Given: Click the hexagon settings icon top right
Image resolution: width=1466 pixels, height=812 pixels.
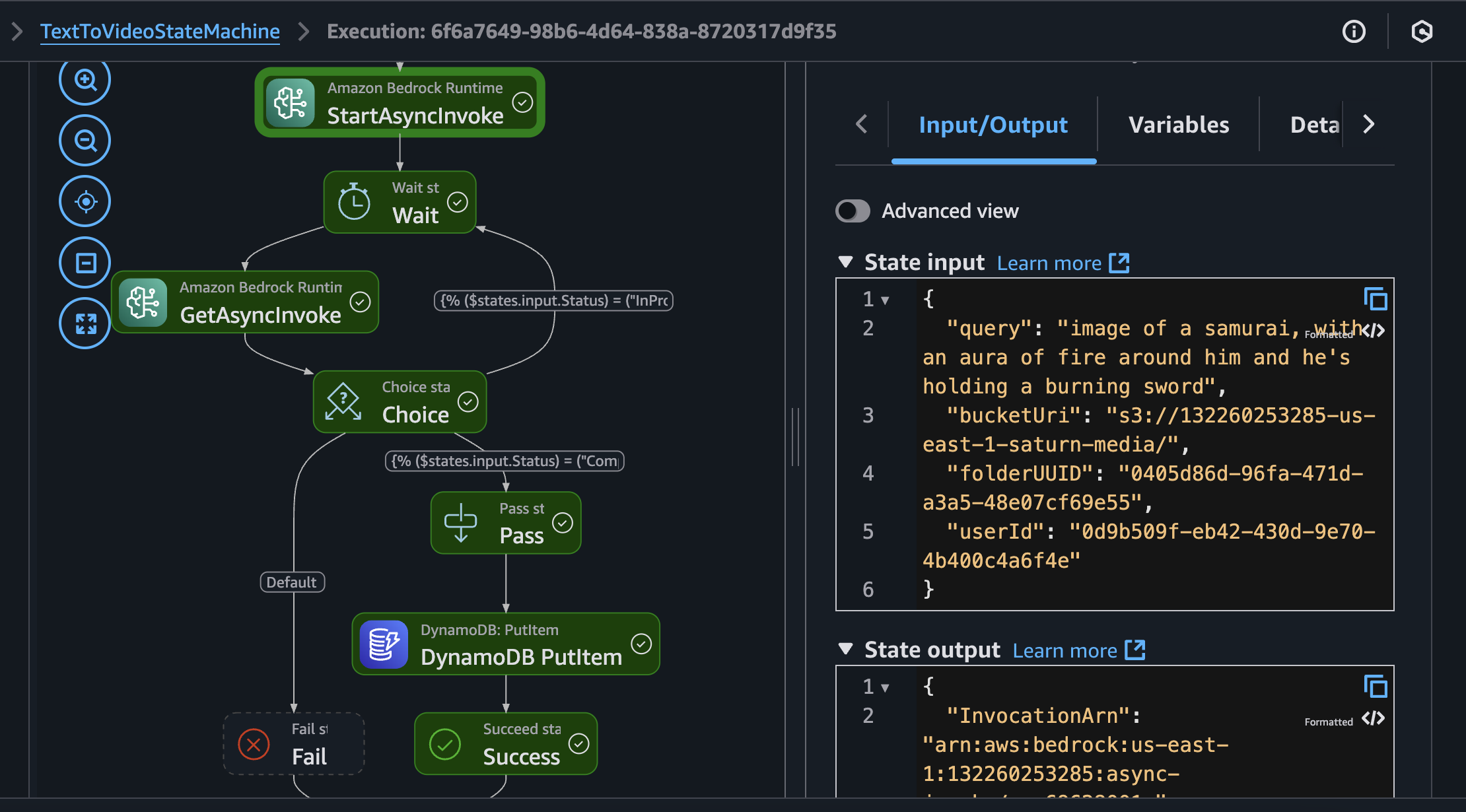Looking at the screenshot, I should [1422, 32].
